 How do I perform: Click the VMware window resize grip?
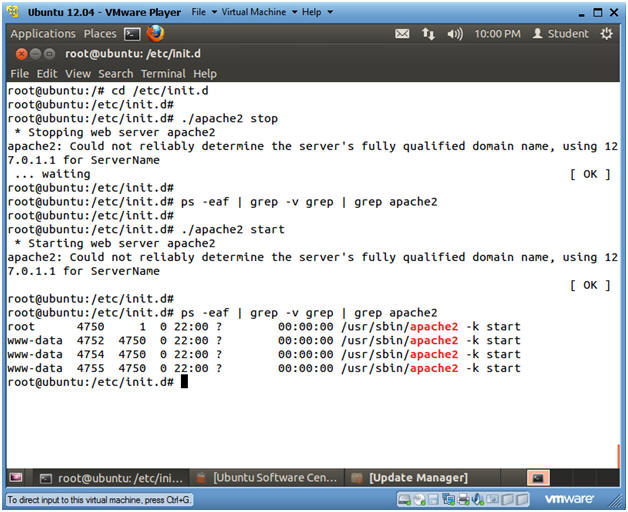tap(615, 501)
